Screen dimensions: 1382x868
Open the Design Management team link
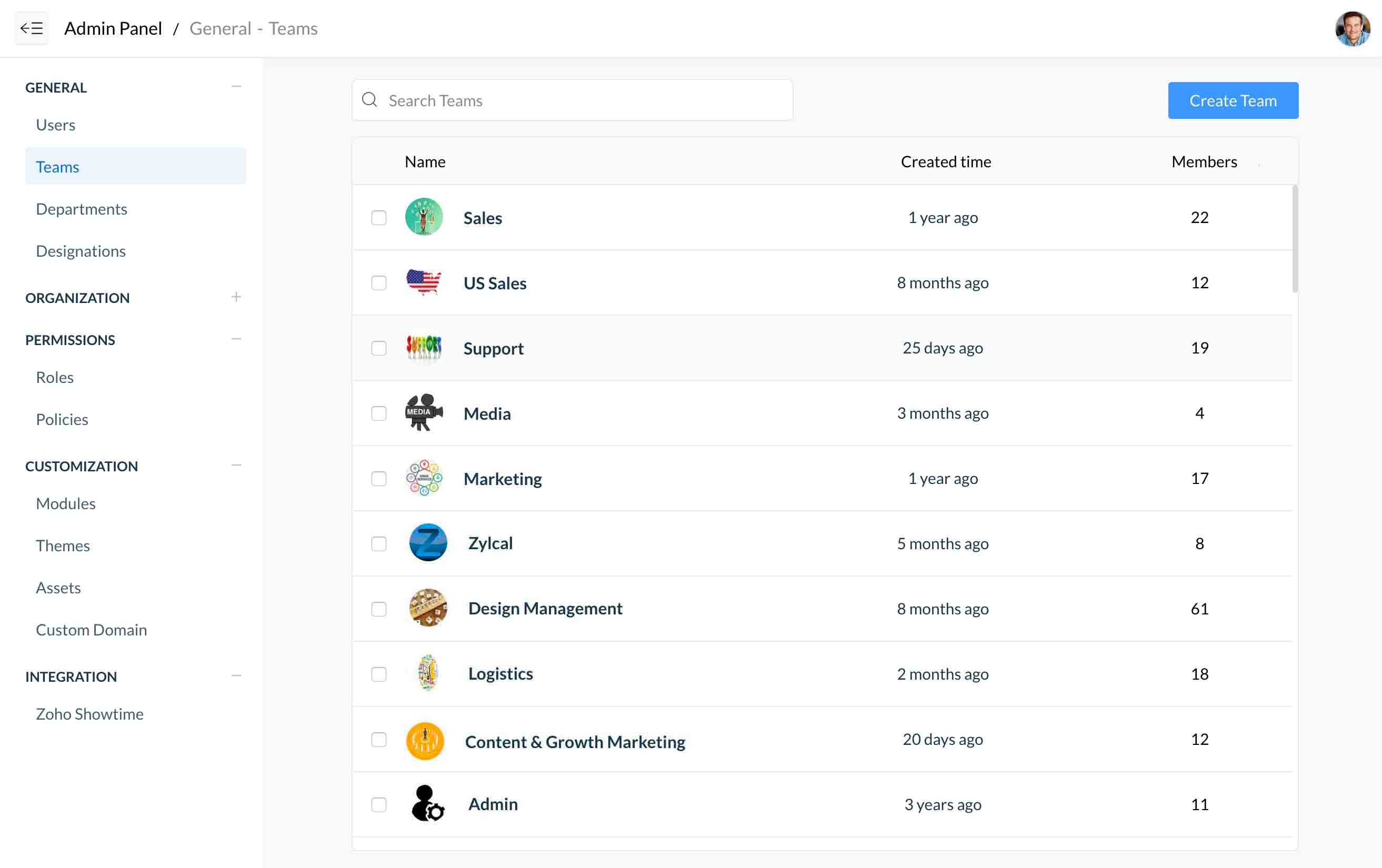[x=545, y=608]
